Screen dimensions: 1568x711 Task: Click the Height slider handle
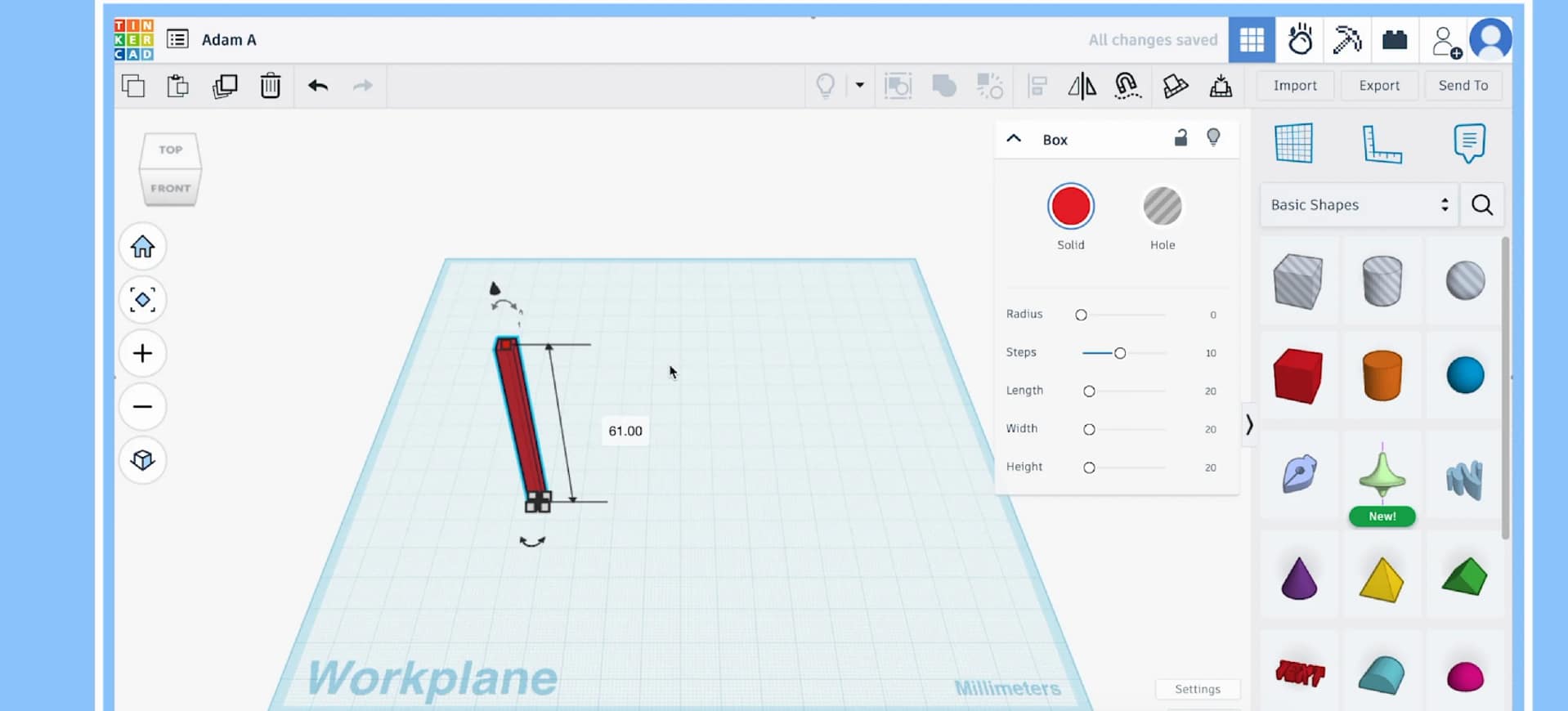(1089, 467)
